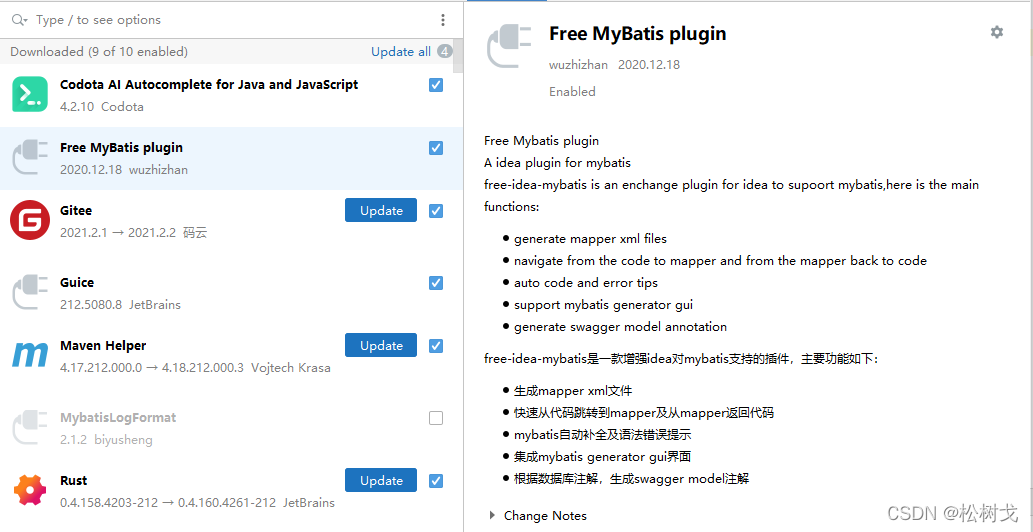The width and height of the screenshot is (1033, 532).
Task: Click the Enabled status label
Action: point(572,92)
